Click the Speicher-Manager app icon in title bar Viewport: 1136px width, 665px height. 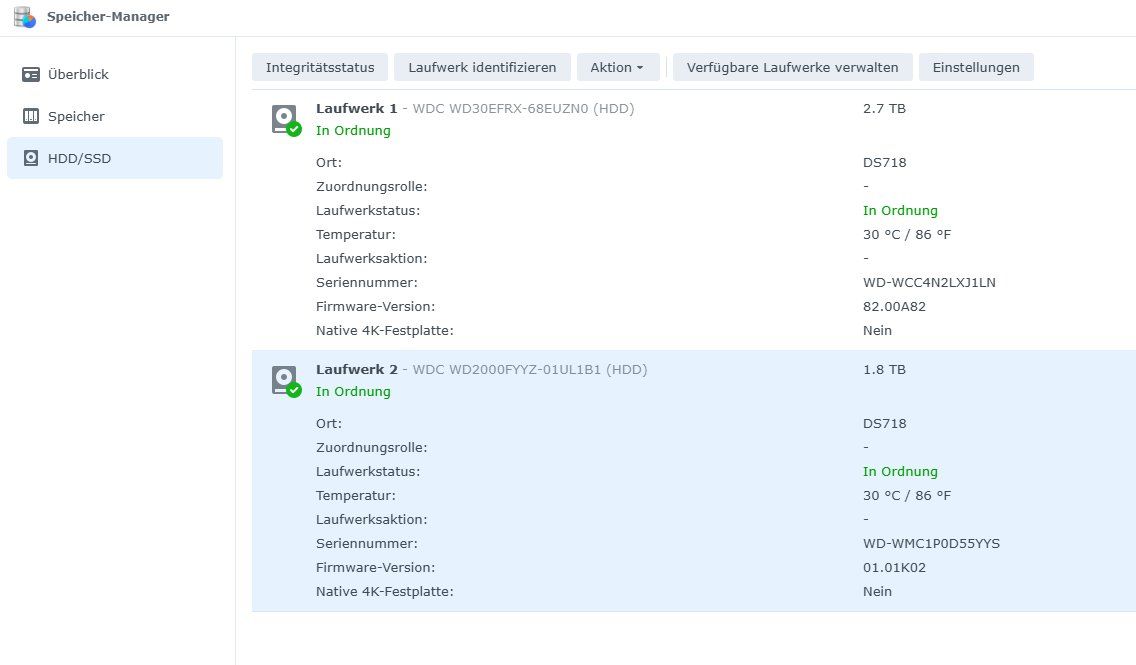pyautogui.click(x=25, y=17)
